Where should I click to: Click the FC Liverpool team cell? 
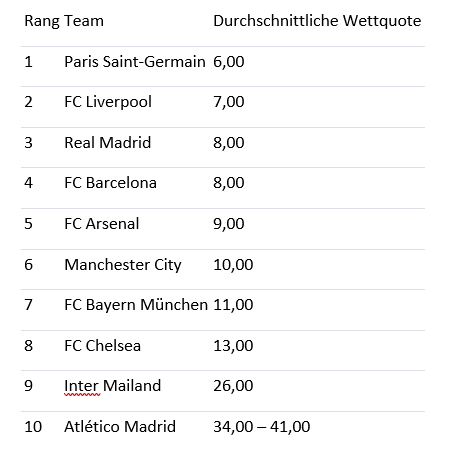point(108,102)
